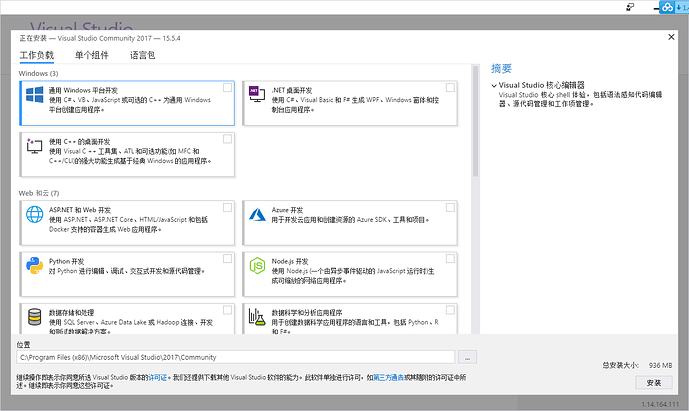Click the Python logo icon
Image resolution: width=689 pixels, height=411 pixels.
[x=35, y=266]
